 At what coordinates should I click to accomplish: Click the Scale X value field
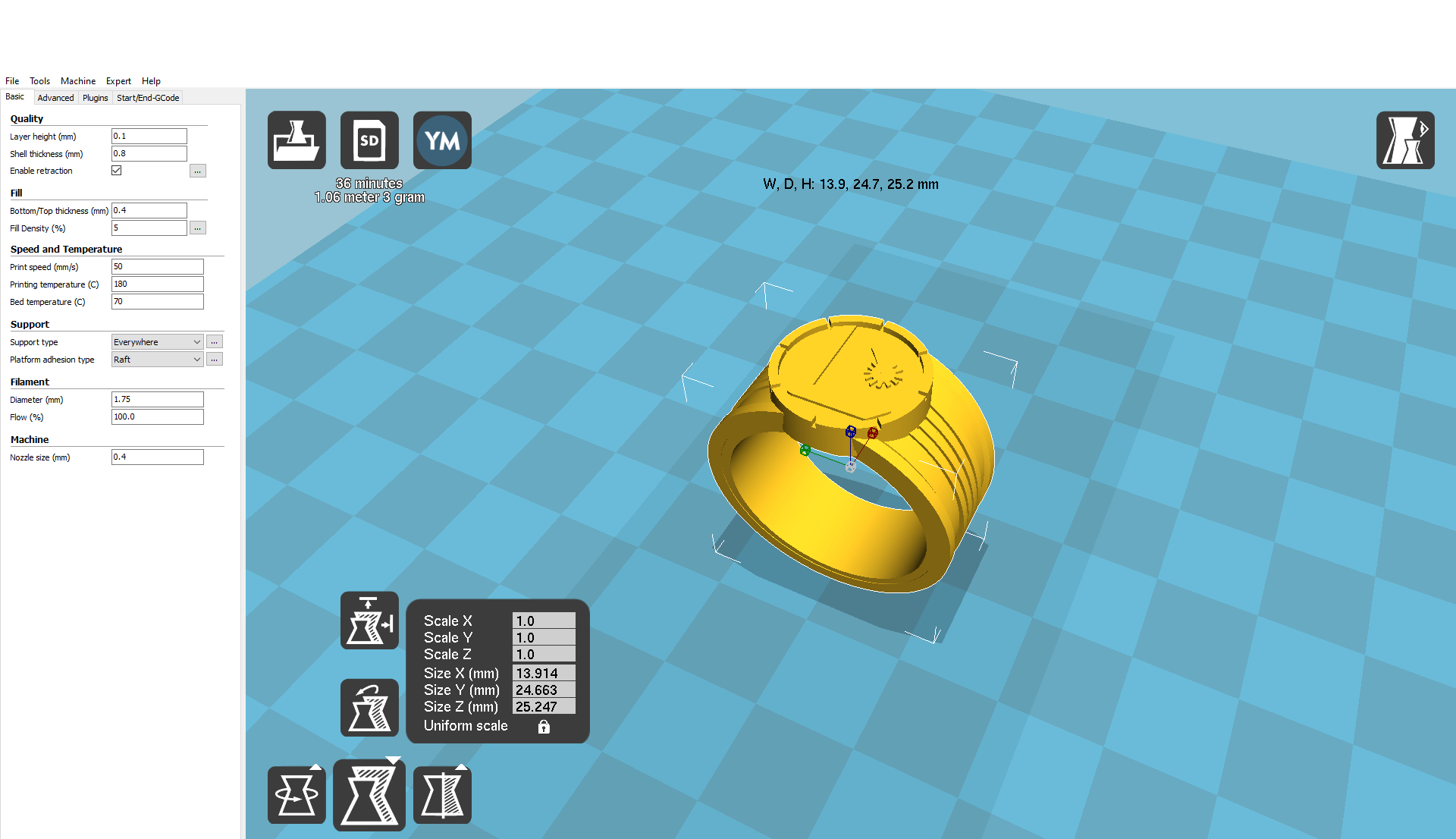pos(543,621)
